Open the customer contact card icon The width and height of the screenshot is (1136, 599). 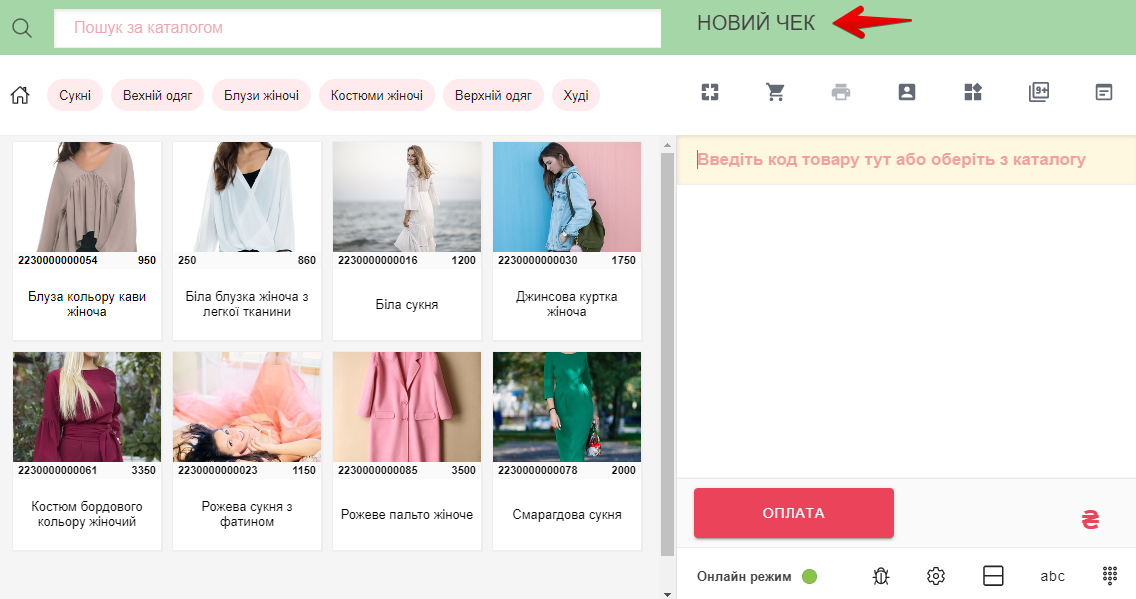(x=907, y=92)
